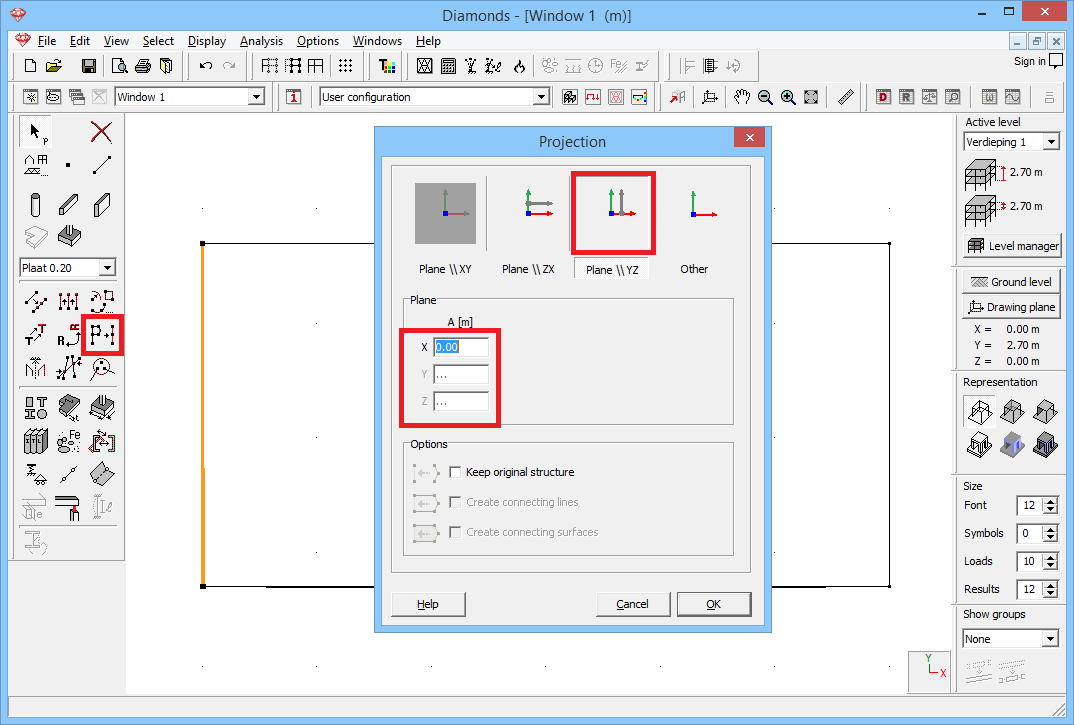Viewport: 1074px width, 725px height.
Task: Click the solid rendered representation icon
Action: (1045, 445)
